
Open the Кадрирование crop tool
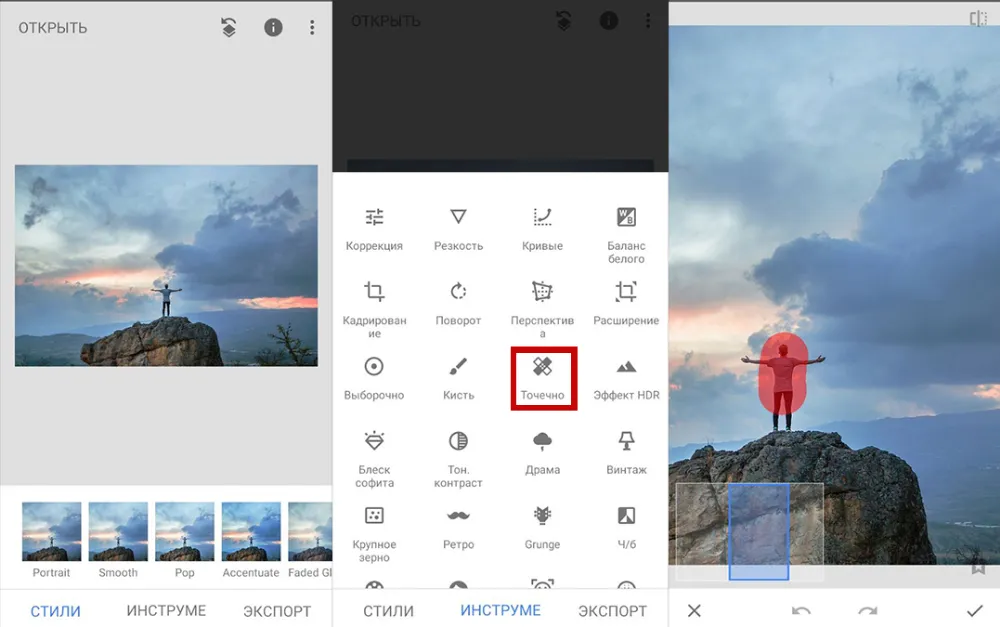374,309
